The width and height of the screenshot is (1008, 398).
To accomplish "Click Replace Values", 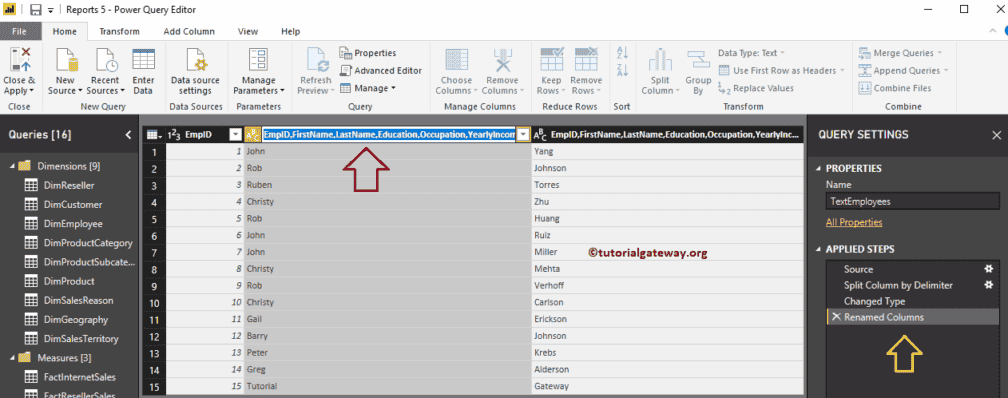I will 756,88.
